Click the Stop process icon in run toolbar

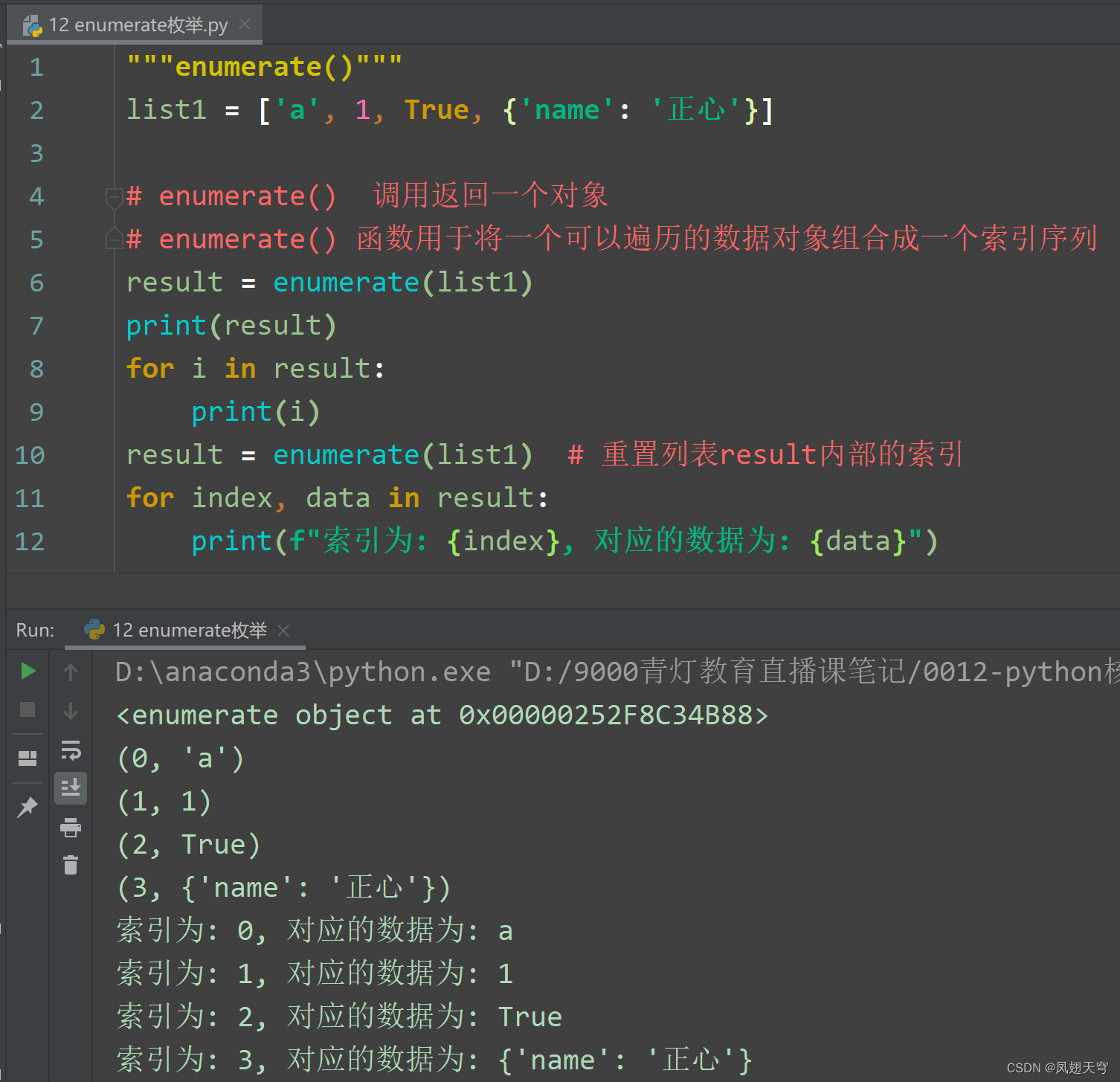click(28, 710)
